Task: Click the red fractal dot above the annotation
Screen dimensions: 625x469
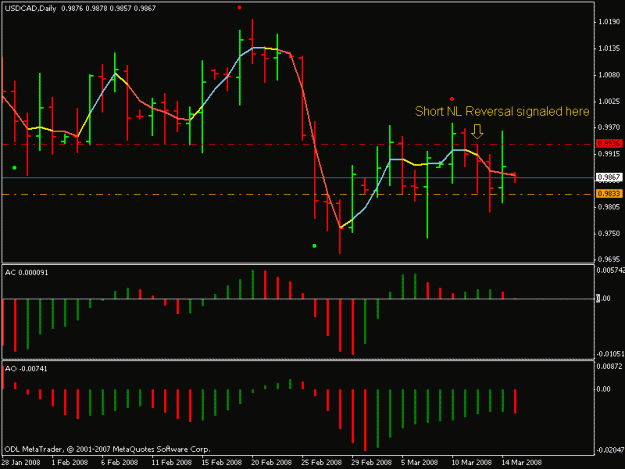Action: coord(452,99)
